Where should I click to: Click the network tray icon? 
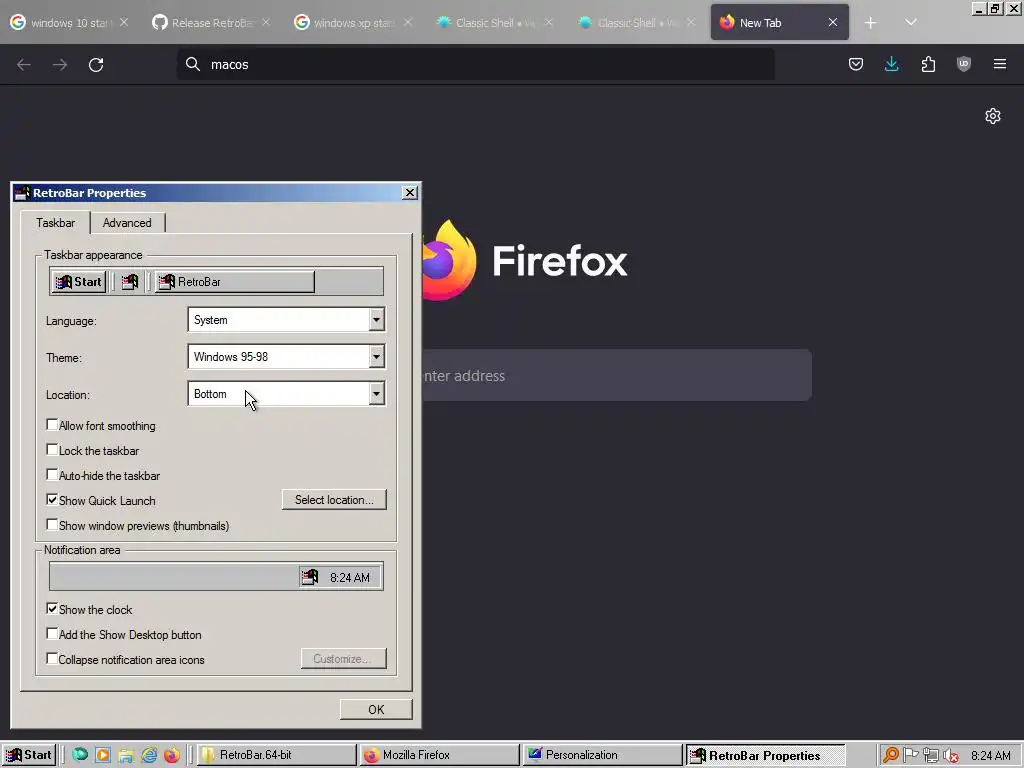tap(931, 755)
